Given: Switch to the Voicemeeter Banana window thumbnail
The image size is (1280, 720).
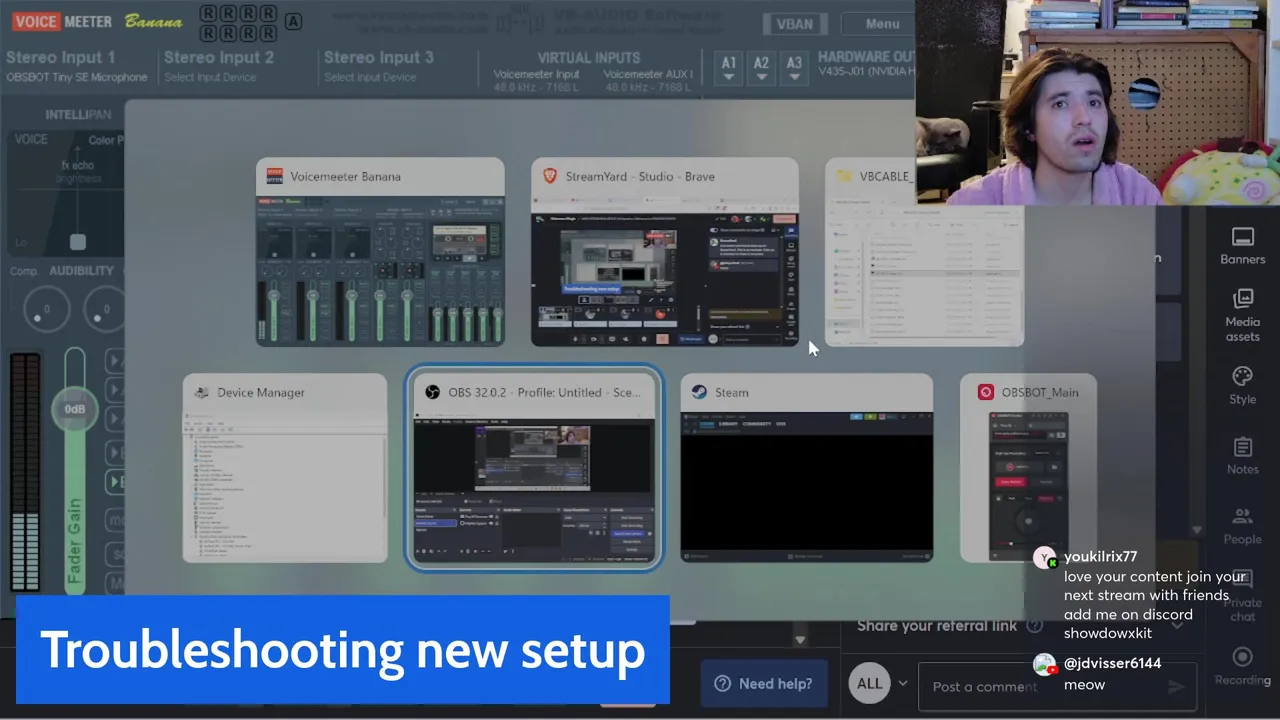Looking at the screenshot, I should pos(380,252).
